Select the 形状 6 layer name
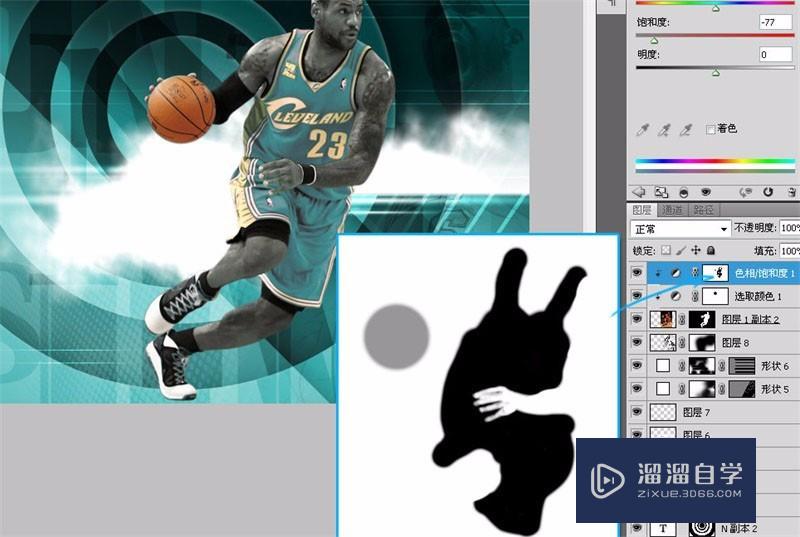800x537 pixels. [x=774, y=366]
